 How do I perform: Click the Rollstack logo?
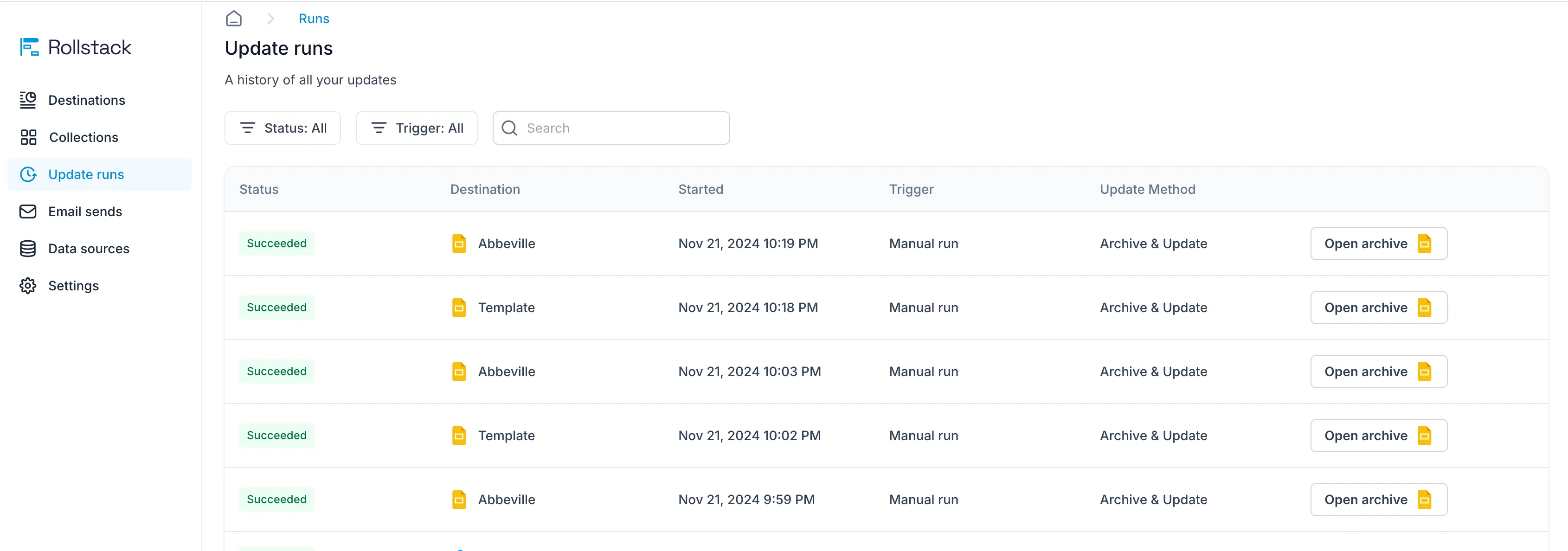point(76,47)
